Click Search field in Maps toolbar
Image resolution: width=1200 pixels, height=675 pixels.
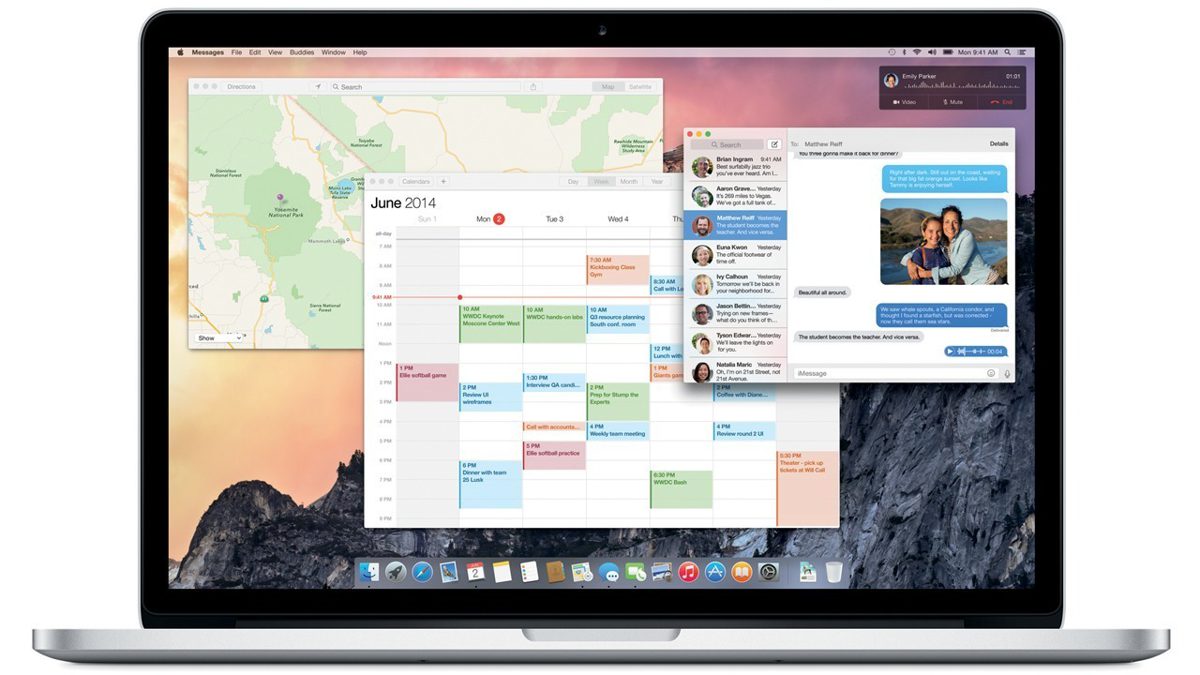(x=425, y=87)
